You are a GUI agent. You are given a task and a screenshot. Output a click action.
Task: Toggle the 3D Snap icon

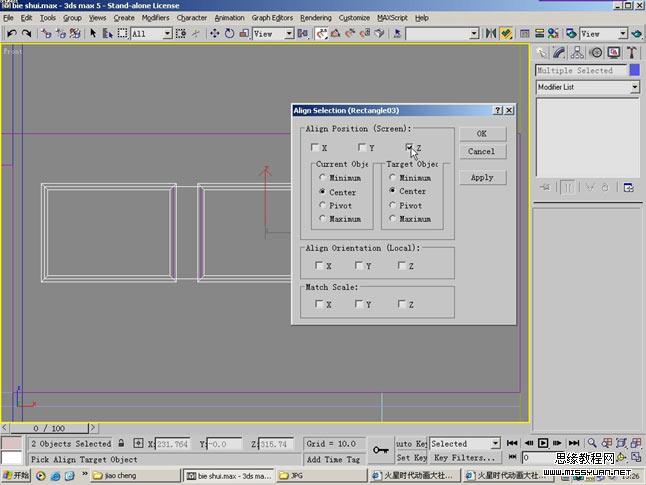(321, 33)
